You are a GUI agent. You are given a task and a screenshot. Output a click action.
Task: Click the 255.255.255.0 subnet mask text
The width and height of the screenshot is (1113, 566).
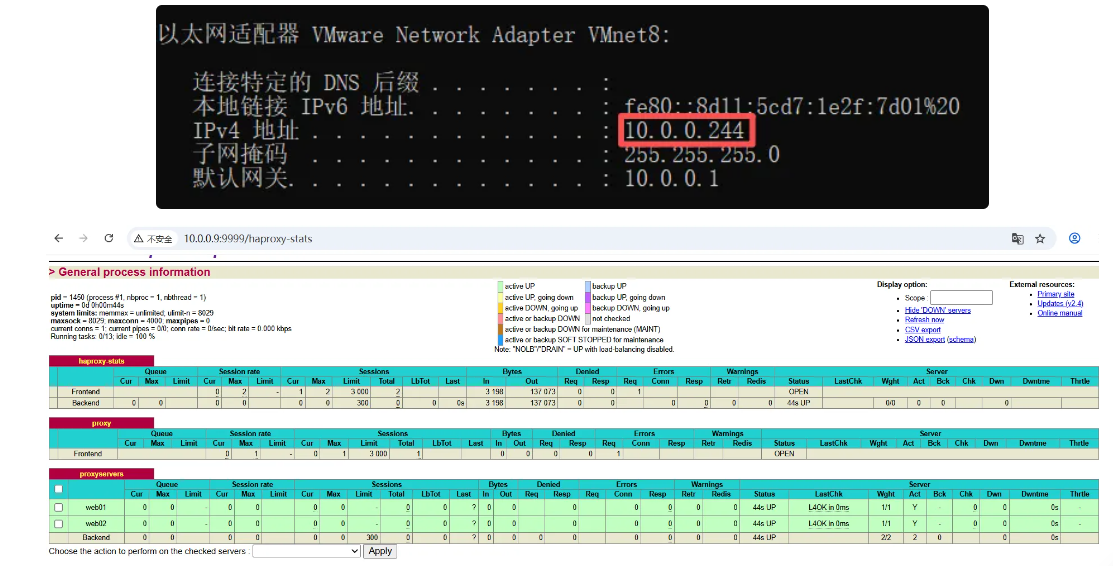pos(702,154)
